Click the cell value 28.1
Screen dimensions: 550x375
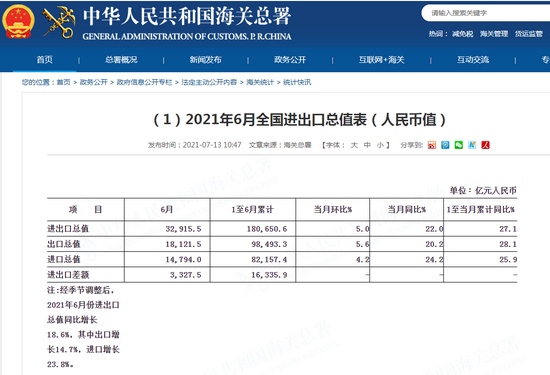click(x=508, y=244)
